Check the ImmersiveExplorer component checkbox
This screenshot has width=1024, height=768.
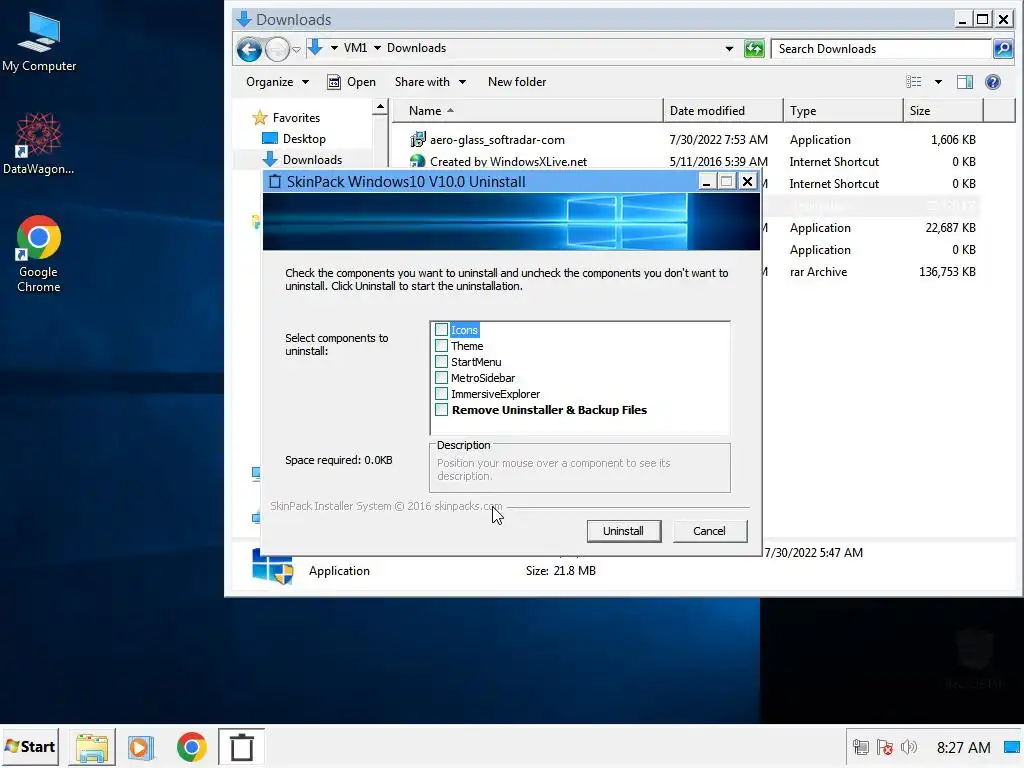(441, 394)
